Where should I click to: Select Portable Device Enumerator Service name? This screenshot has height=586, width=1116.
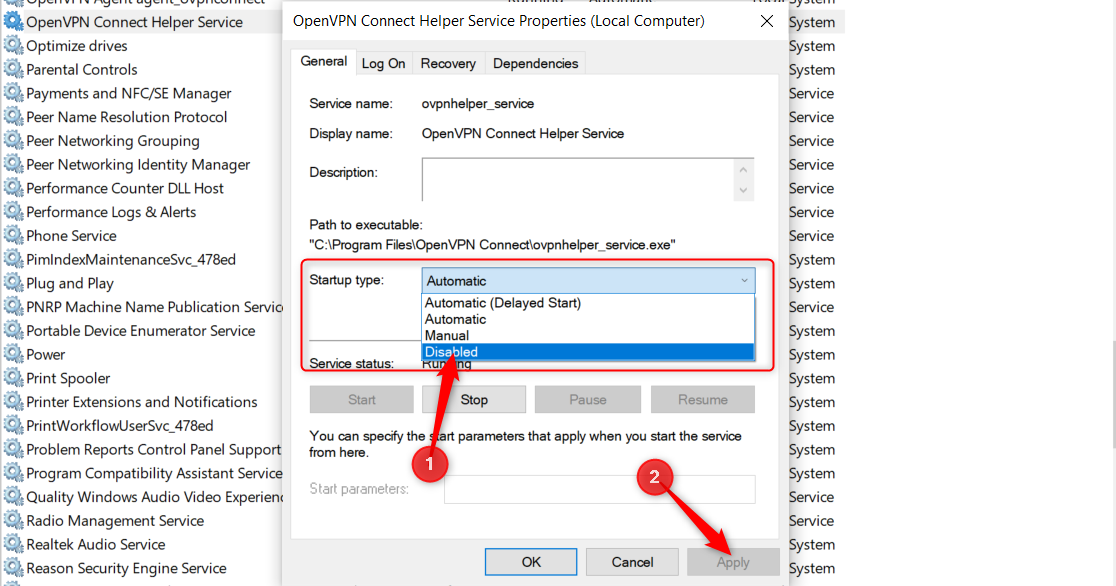141,330
